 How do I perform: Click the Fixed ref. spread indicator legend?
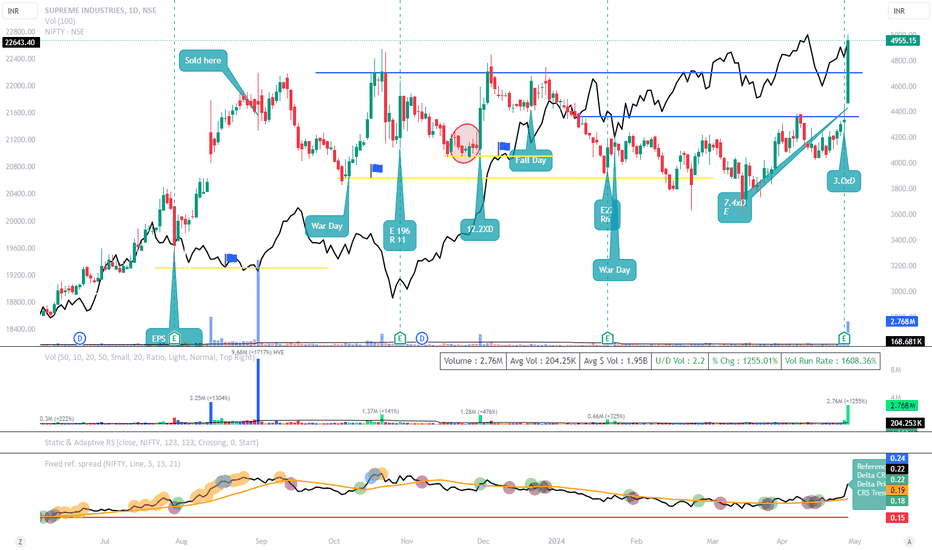point(112,464)
